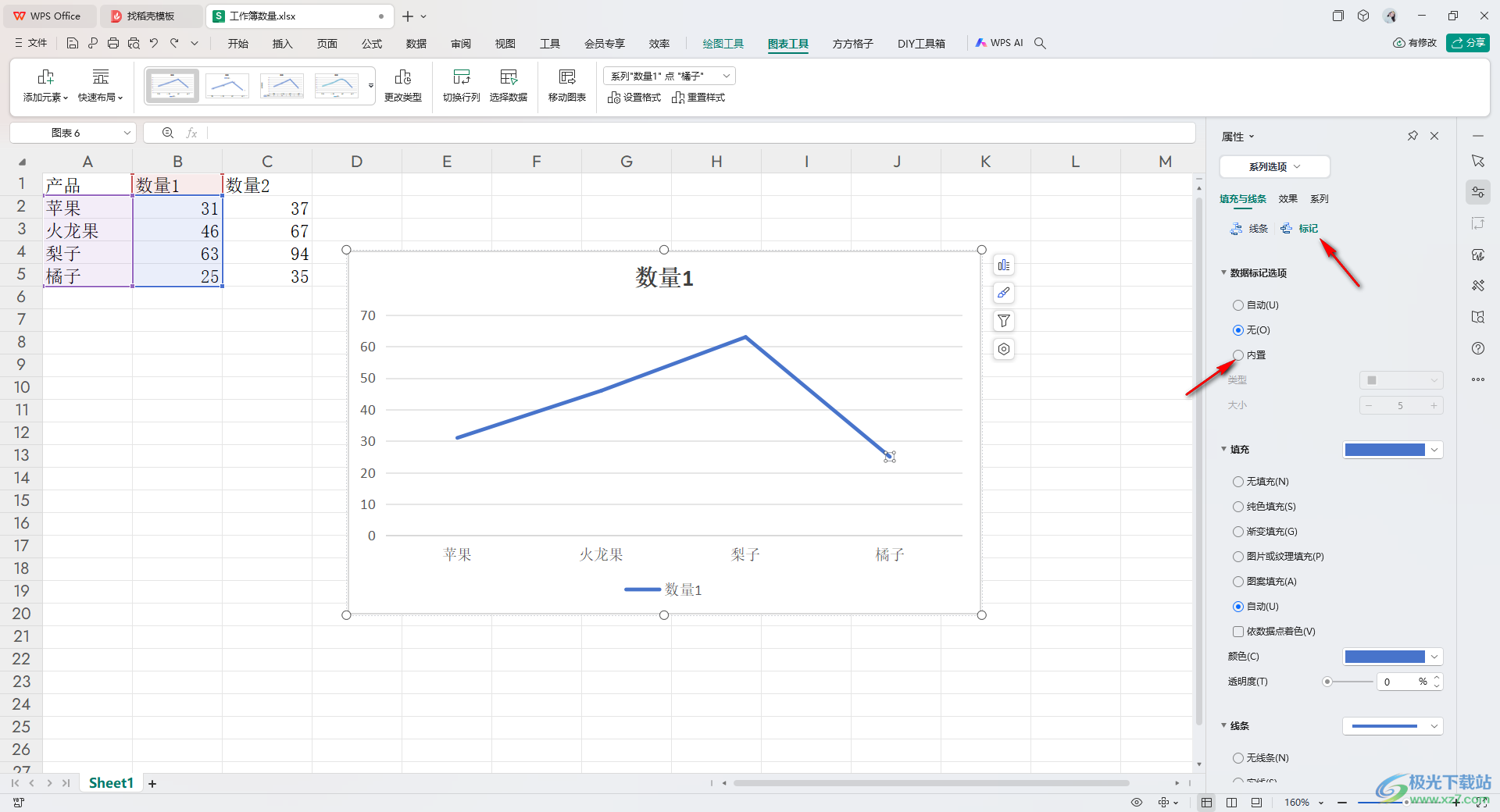Open chart elements floating button
Screen dimensions: 1500x812
tap(1004, 265)
